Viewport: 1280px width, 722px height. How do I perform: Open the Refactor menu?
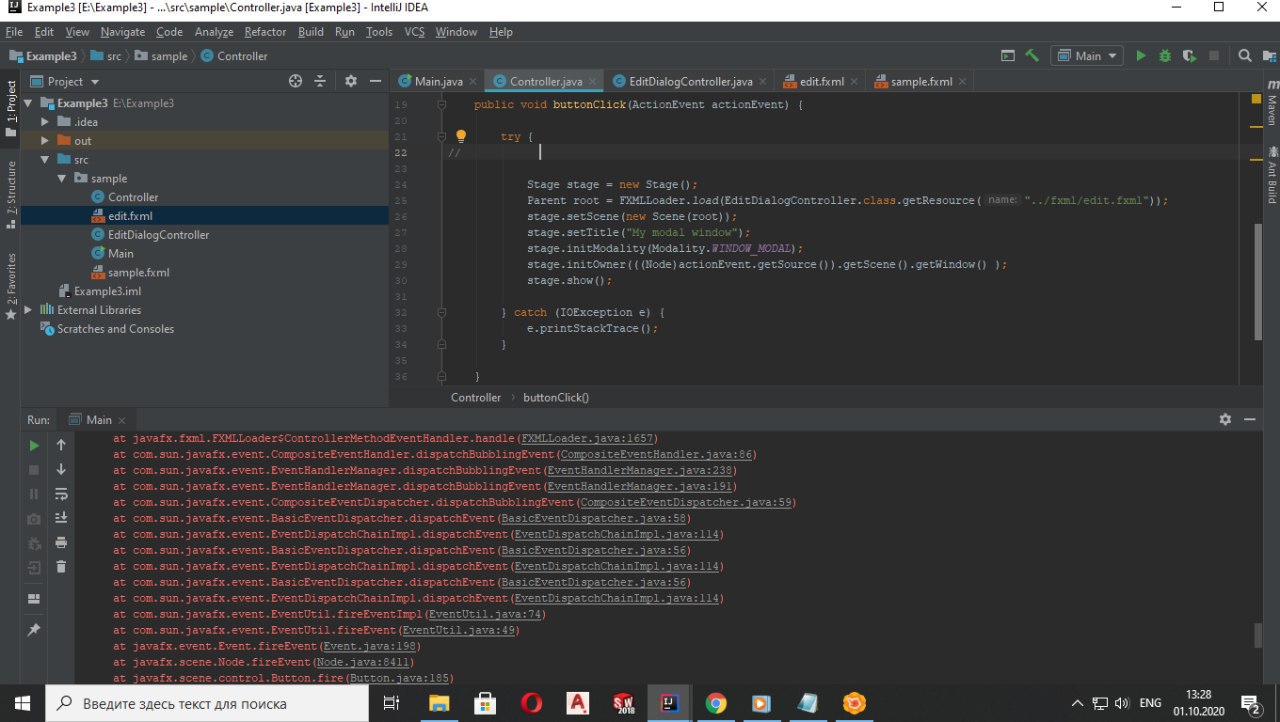pos(265,32)
